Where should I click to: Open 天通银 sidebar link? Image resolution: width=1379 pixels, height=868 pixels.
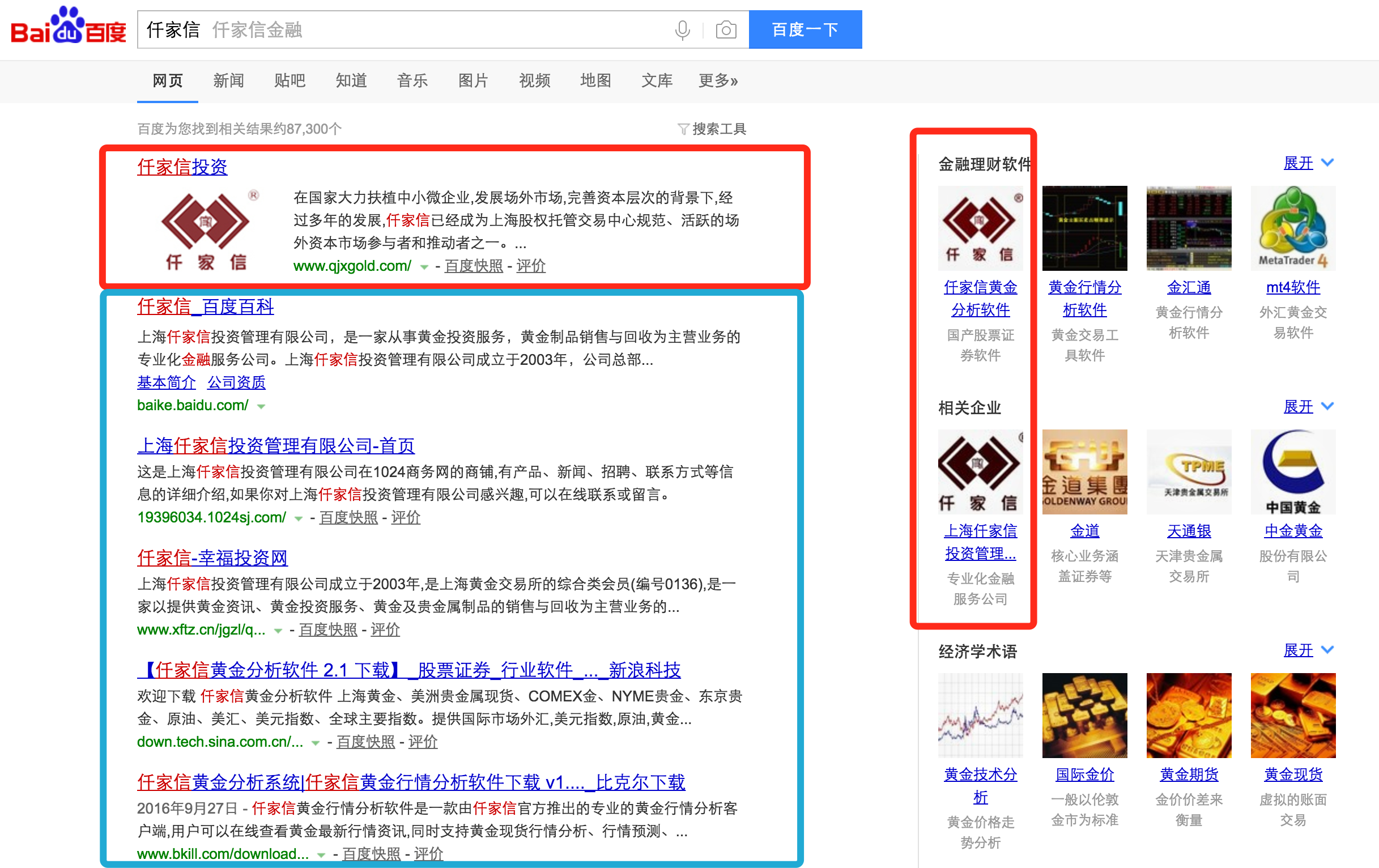[1189, 531]
